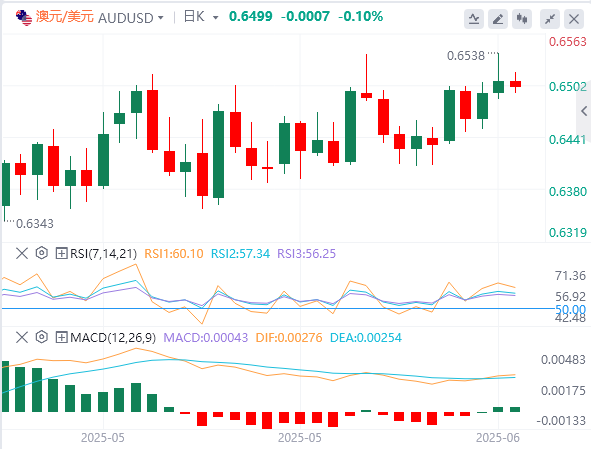Click the AUD/USD currency flag icon
591x449 pixels.
pos(24,17)
